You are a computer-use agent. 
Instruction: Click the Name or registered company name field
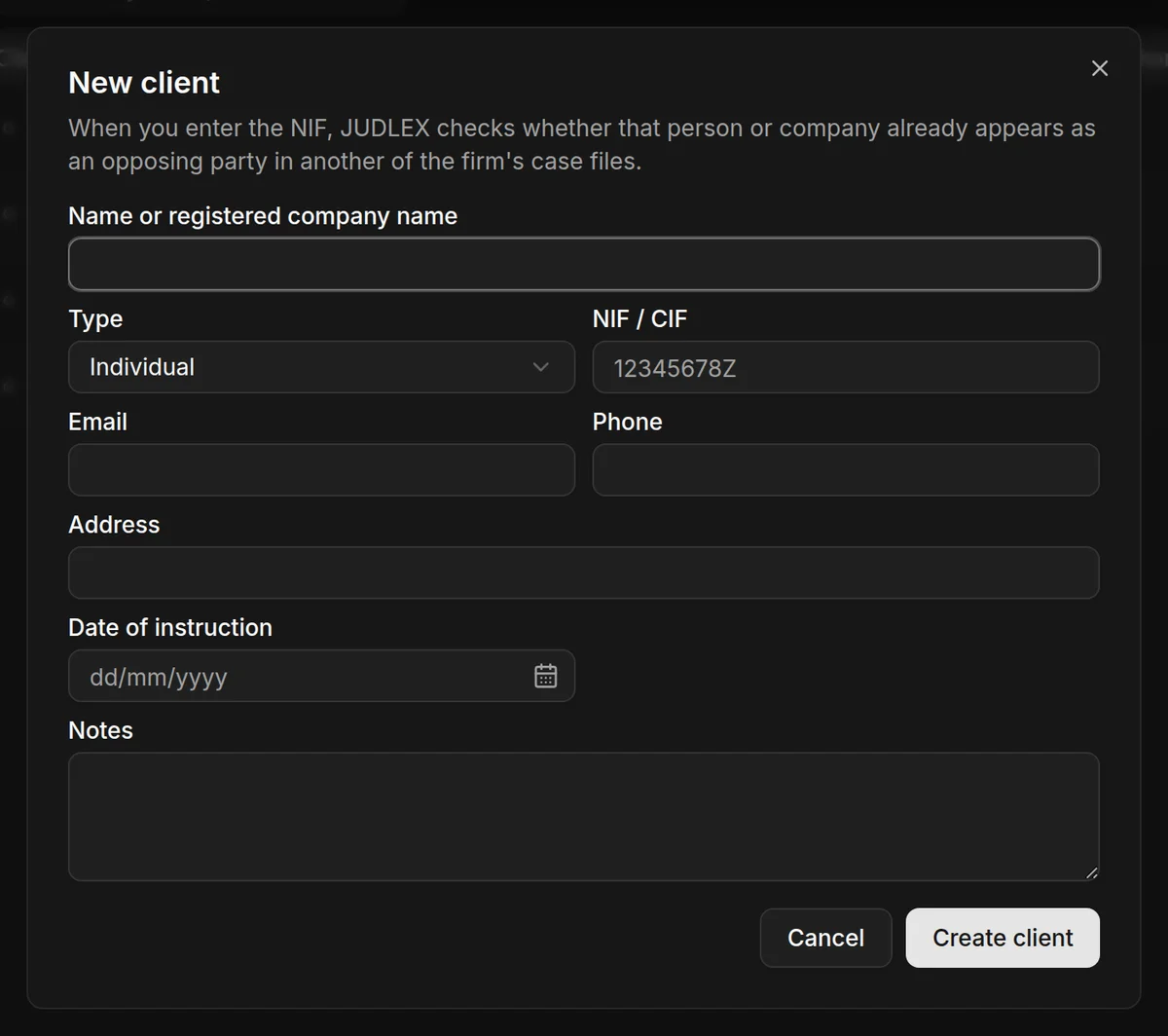click(584, 264)
